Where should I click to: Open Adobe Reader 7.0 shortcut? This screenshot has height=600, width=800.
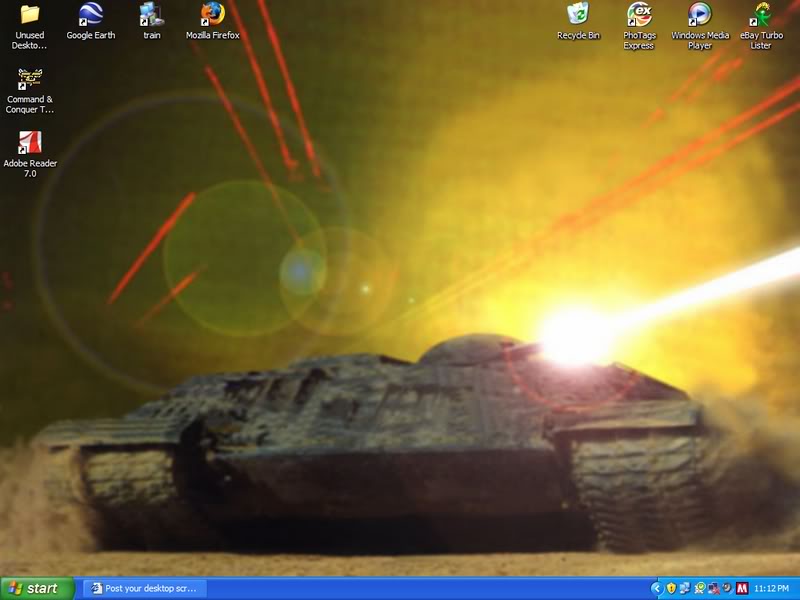[x=30, y=155]
